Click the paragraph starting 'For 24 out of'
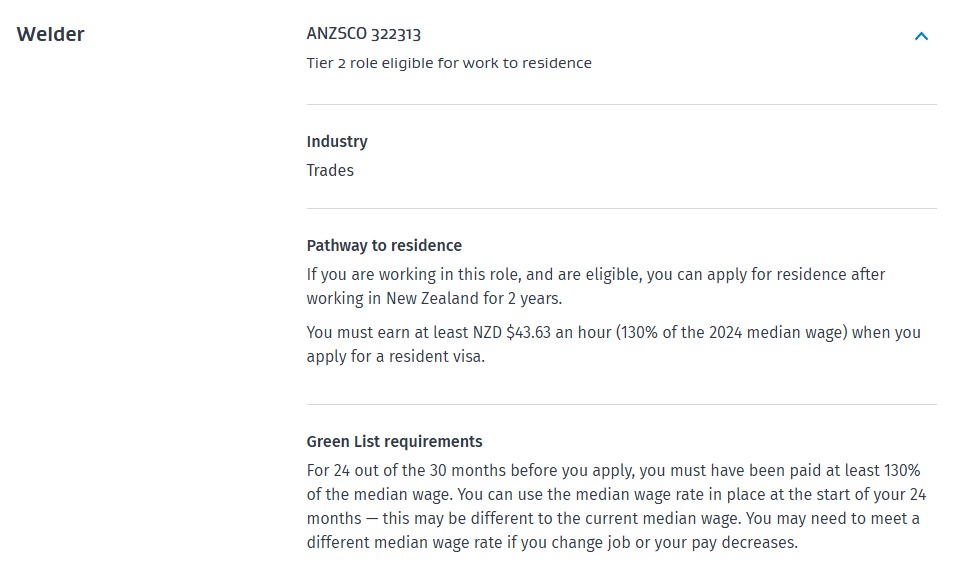The height and width of the screenshot is (579, 960). tap(617, 506)
